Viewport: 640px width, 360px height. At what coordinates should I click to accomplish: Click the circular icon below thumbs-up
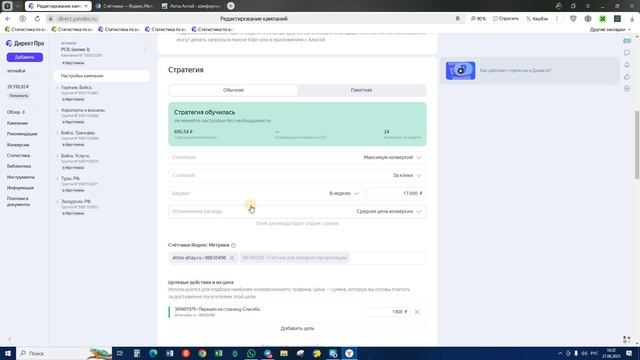click(627, 89)
